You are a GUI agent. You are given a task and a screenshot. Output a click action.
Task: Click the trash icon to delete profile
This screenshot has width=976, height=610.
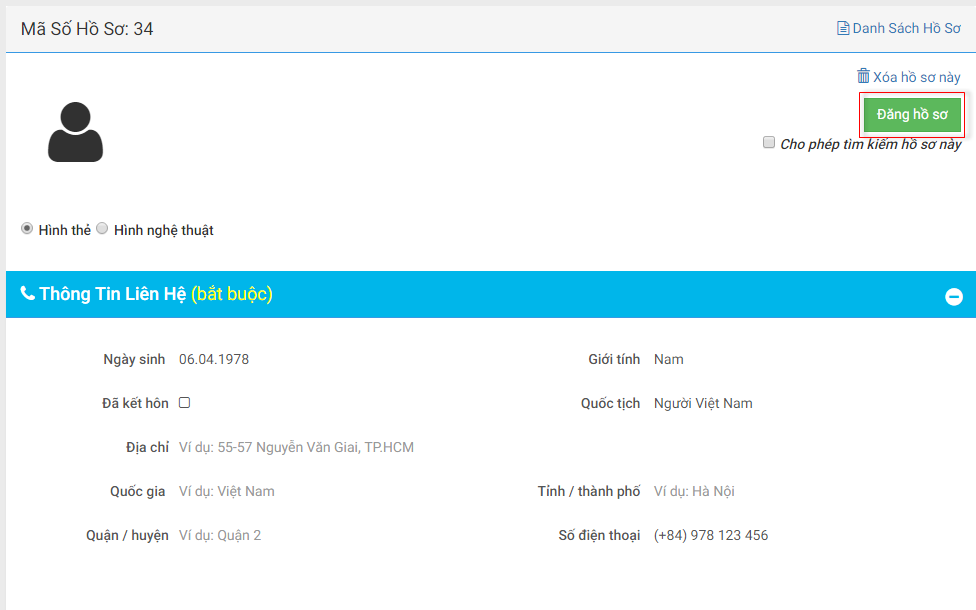[x=863, y=76]
